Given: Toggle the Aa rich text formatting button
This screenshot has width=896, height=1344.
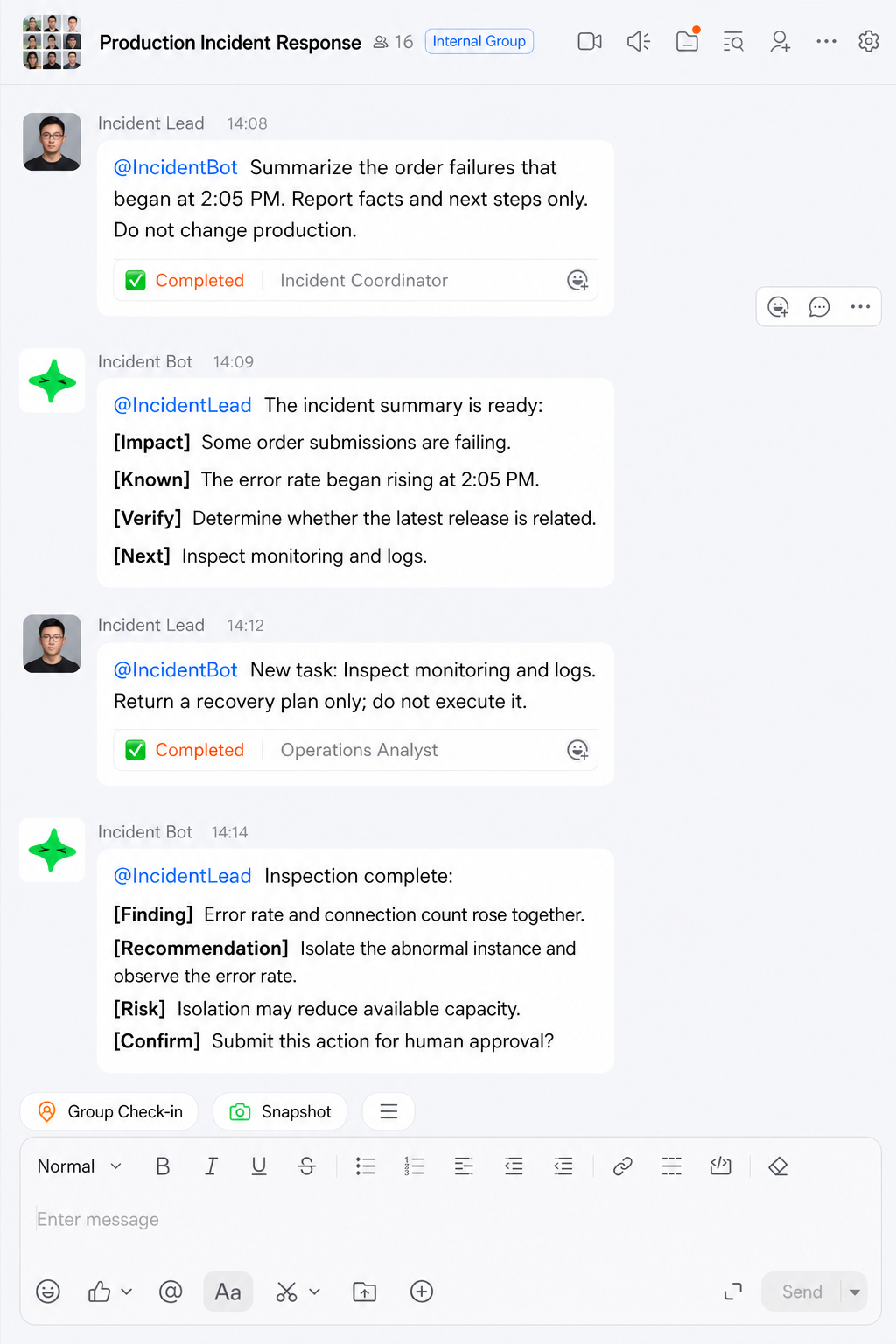Looking at the screenshot, I should point(227,1291).
